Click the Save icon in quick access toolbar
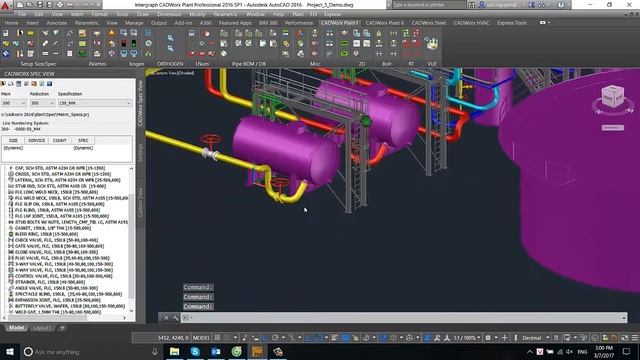Image resolution: width=640 pixels, height=360 pixels. [x=40, y=5]
